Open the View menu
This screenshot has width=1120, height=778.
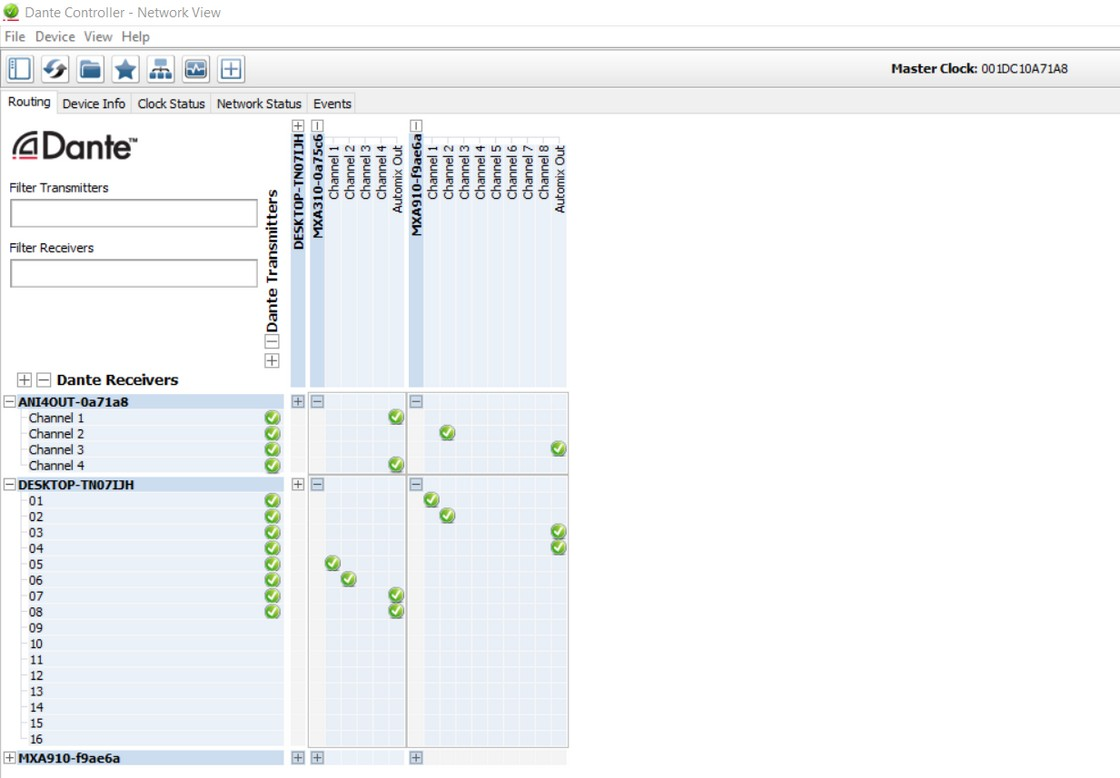pyautogui.click(x=98, y=36)
